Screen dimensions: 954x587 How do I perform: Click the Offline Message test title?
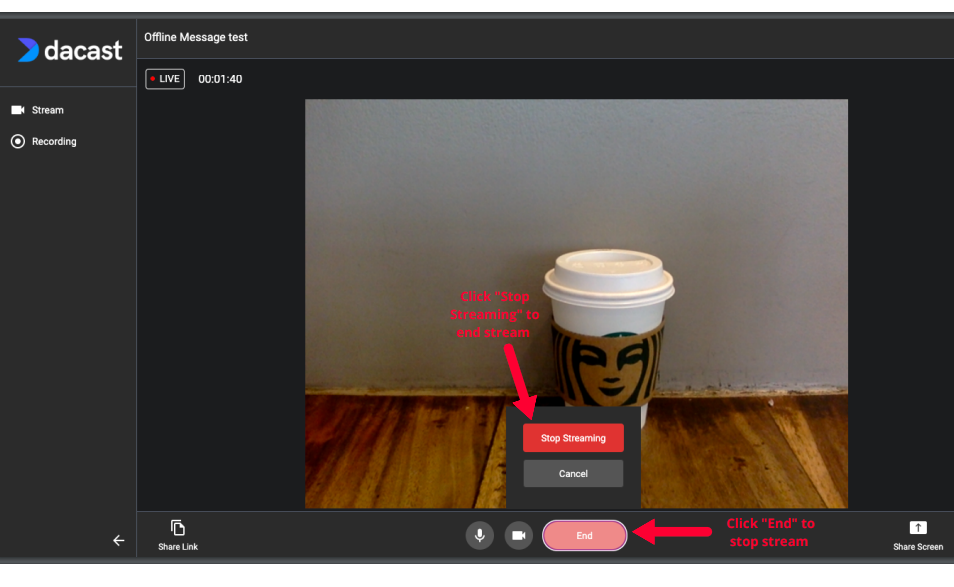[x=196, y=37]
